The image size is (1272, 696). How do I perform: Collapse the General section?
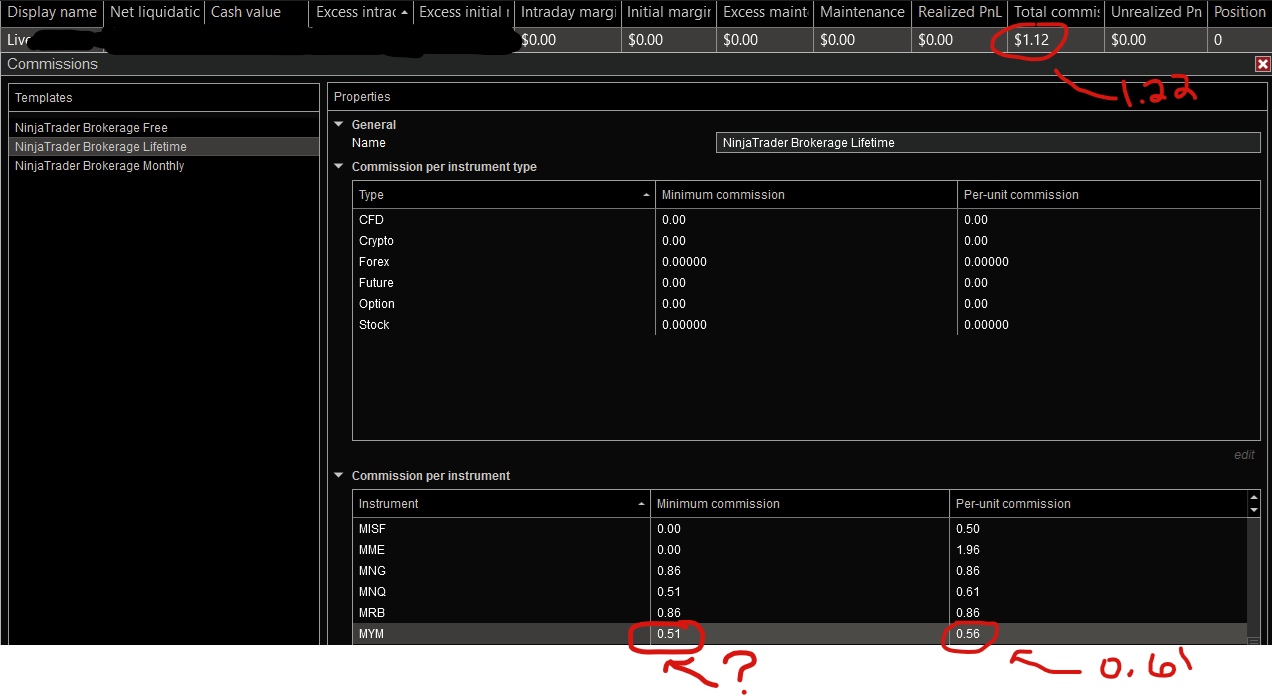(339, 125)
